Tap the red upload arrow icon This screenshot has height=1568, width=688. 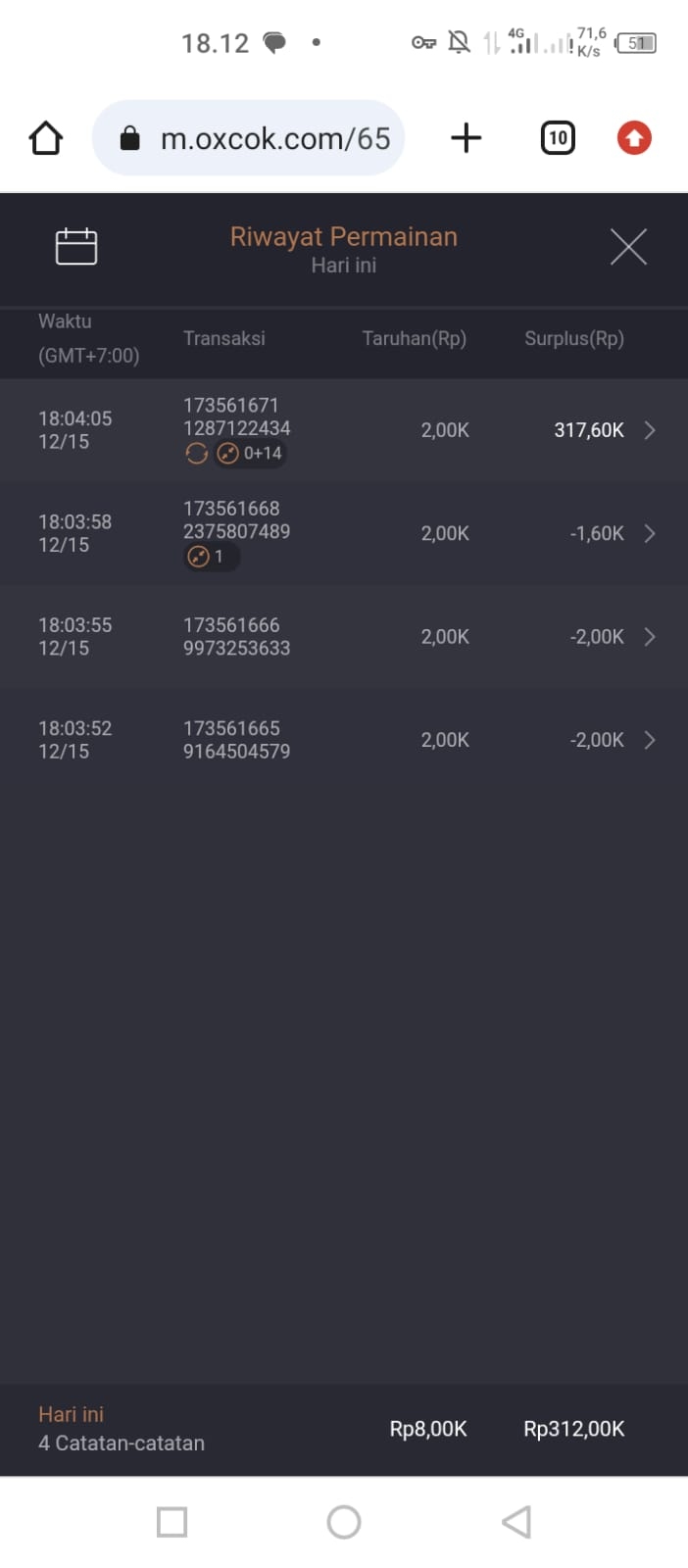[634, 138]
